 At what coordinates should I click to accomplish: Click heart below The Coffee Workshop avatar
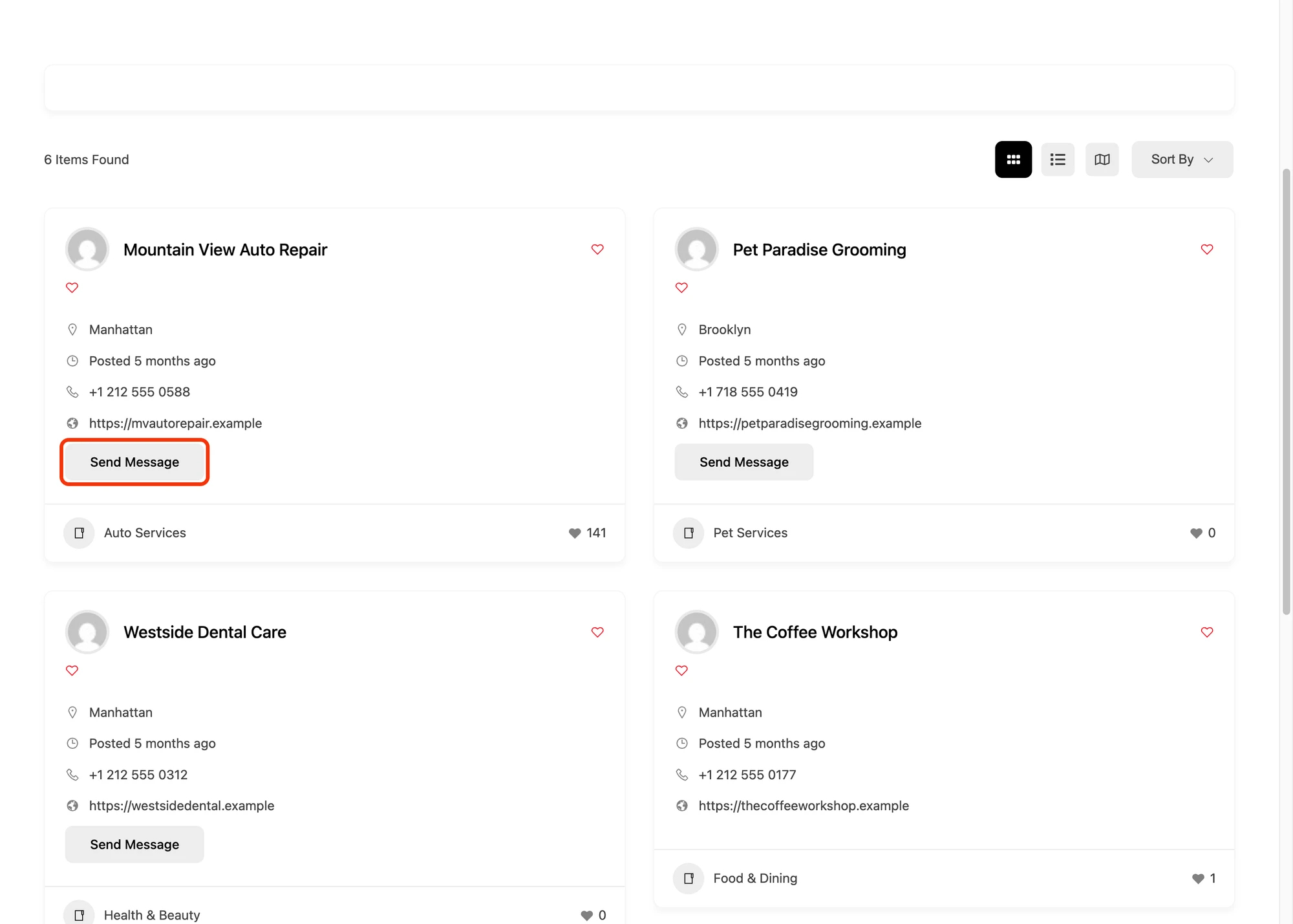[681, 670]
